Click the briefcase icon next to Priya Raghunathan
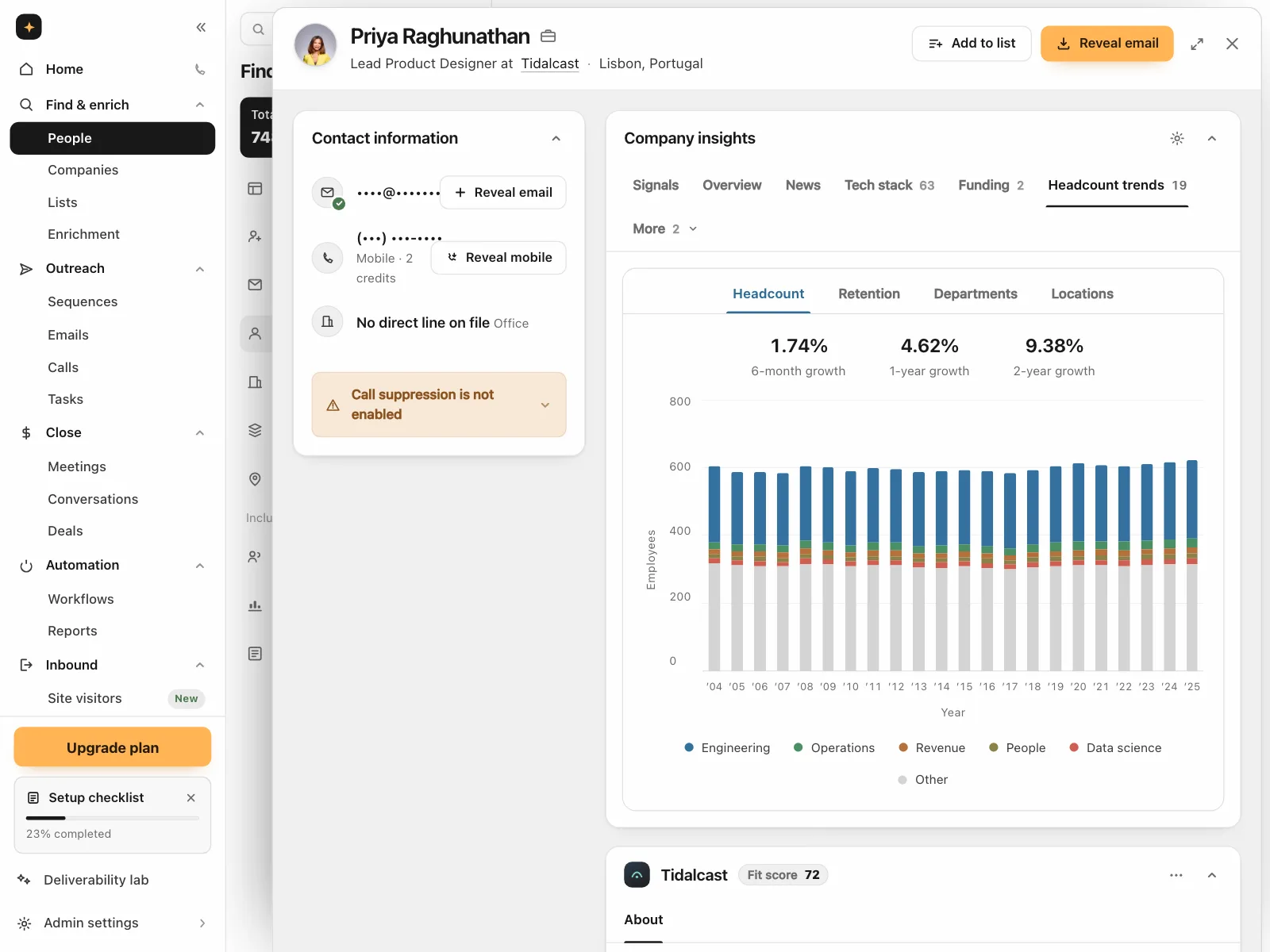Viewport: 1270px width, 952px height. pos(548,36)
